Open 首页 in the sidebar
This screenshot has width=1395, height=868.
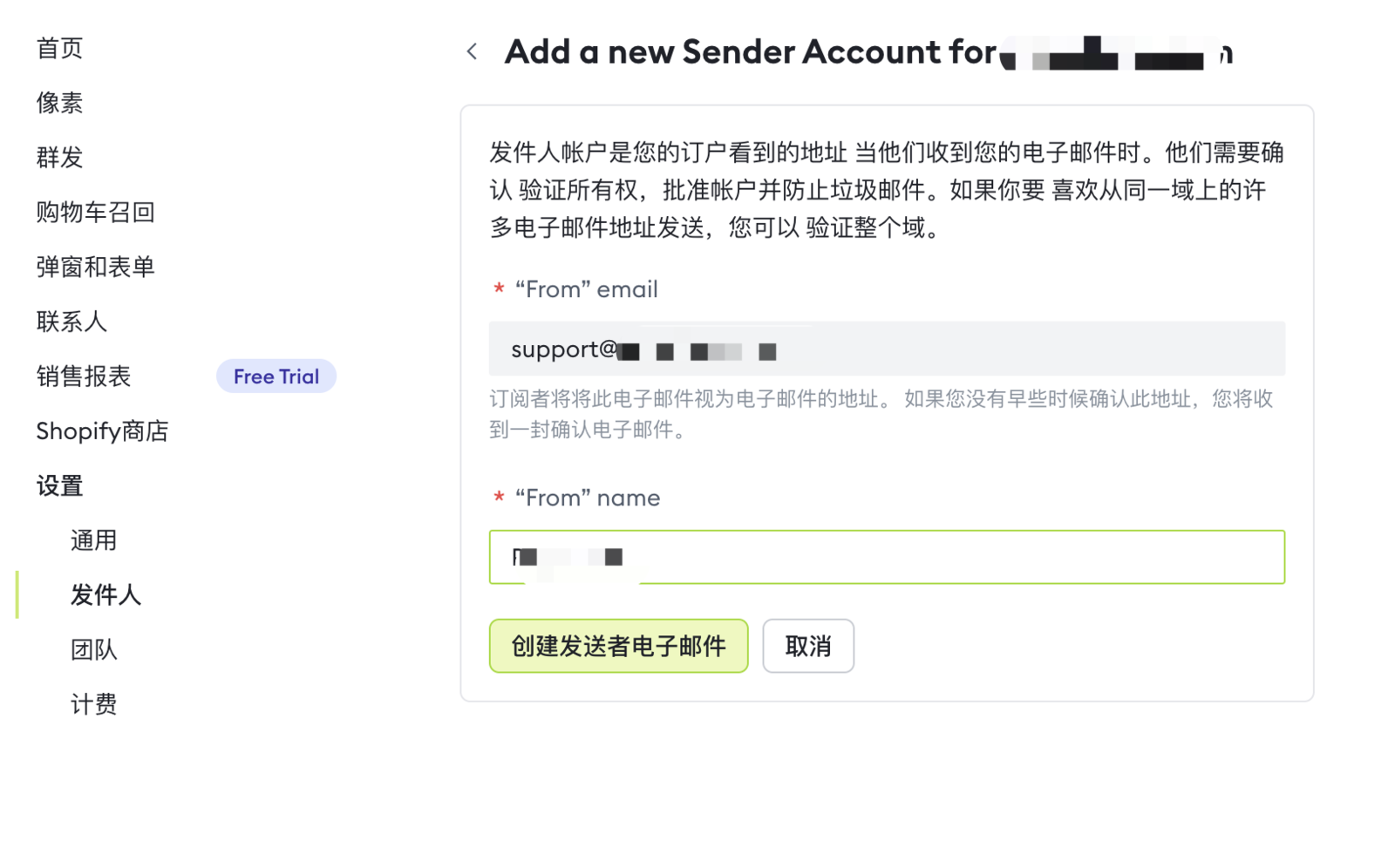pyautogui.click(x=59, y=48)
